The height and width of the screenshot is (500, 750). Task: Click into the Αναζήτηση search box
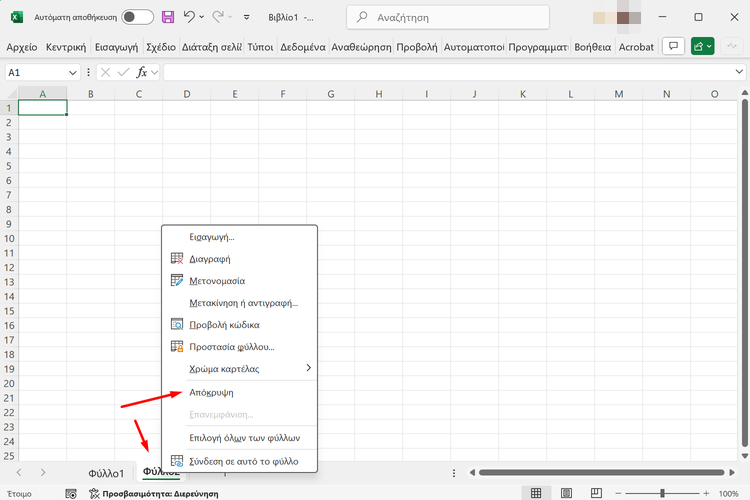[448, 18]
